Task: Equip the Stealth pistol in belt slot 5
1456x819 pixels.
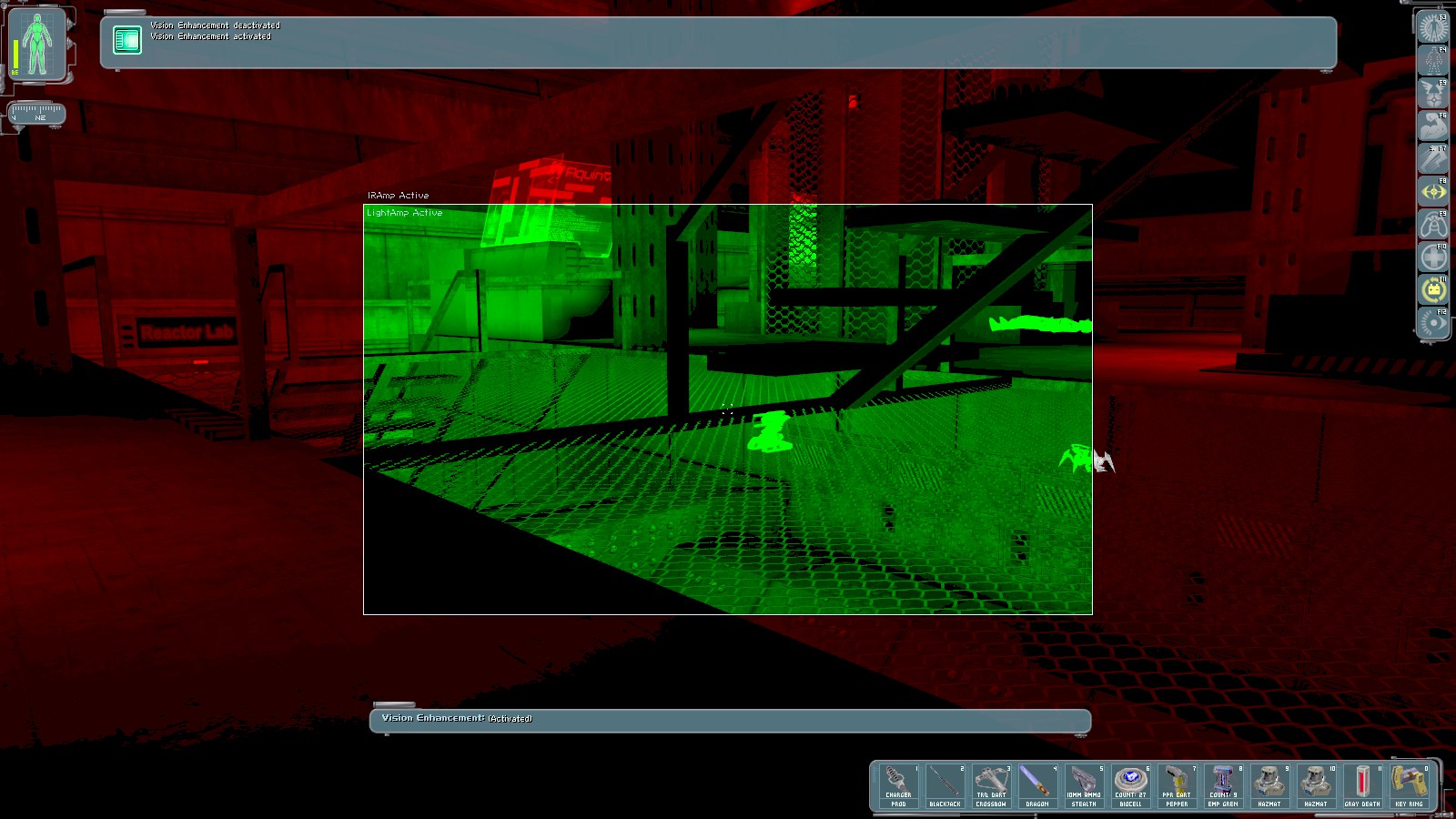Action: pyautogui.click(x=1085, y=786)
